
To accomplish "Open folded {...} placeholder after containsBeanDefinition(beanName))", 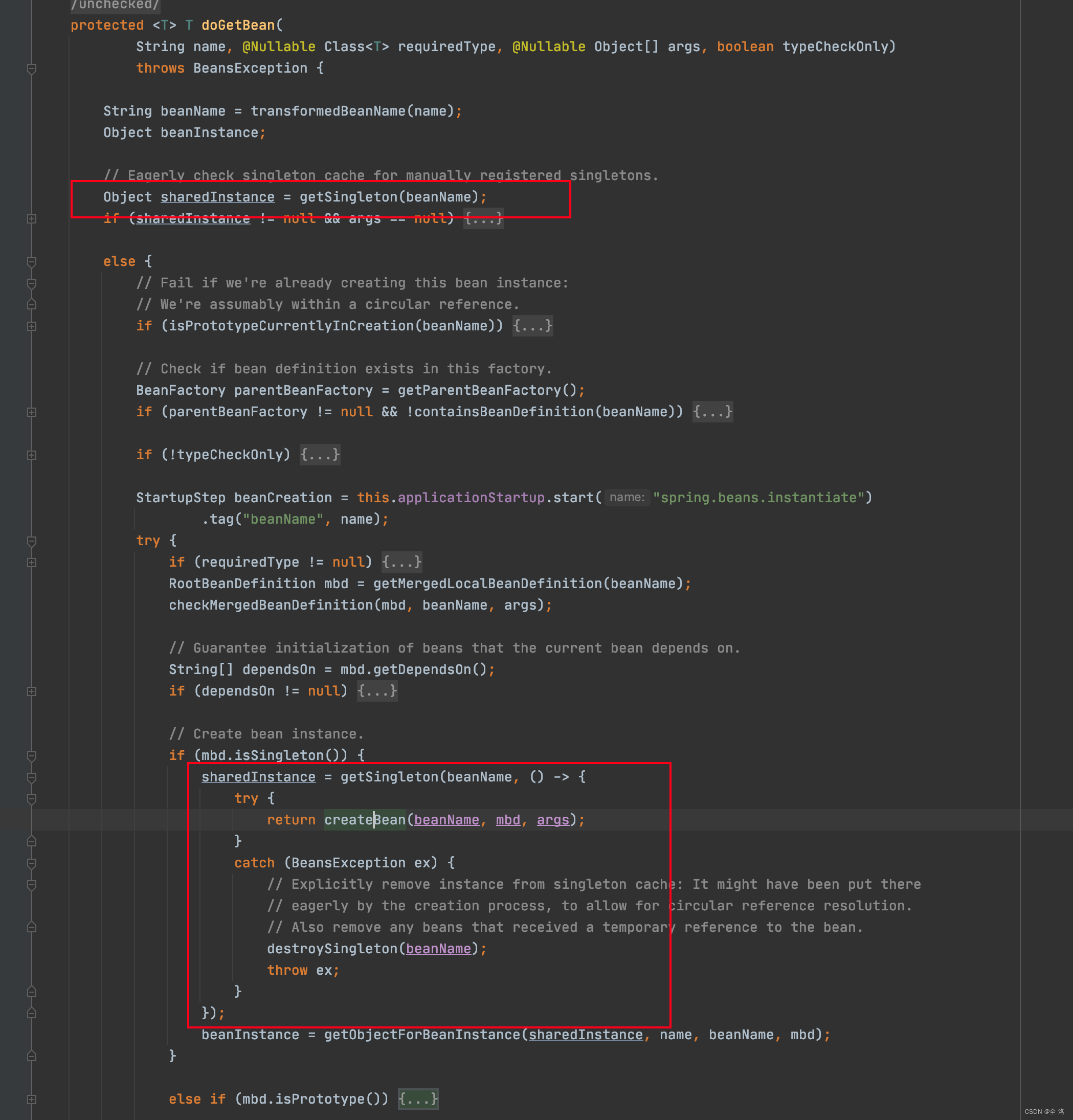I will click(712, 411).
